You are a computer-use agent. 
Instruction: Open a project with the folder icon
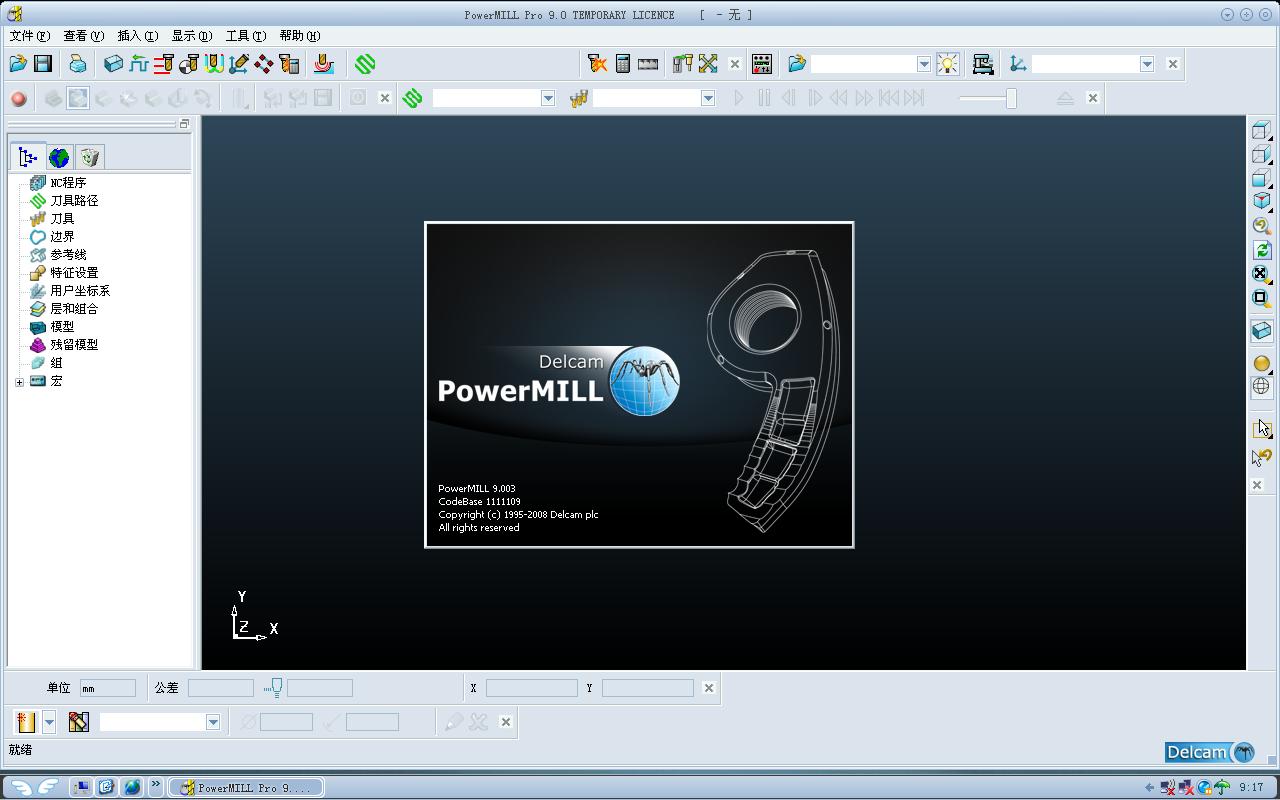point(18,64)
